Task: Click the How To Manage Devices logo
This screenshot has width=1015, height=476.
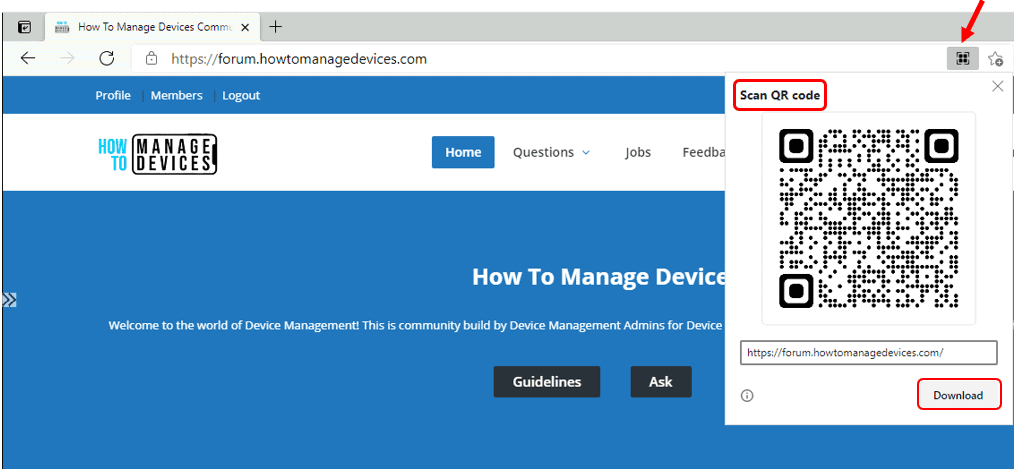Action: [x=157, y=154]
